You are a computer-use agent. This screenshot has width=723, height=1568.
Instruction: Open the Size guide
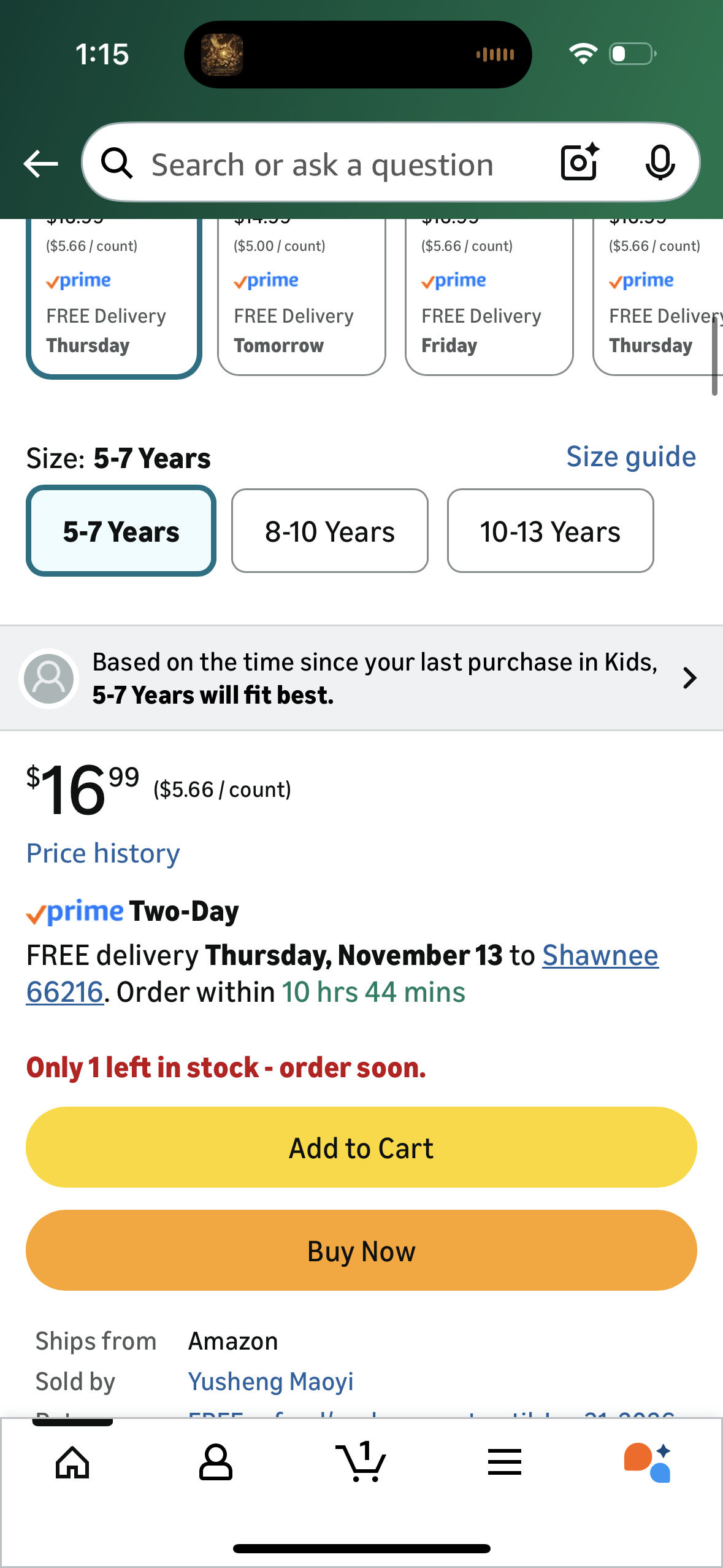[x=630, y=456]
